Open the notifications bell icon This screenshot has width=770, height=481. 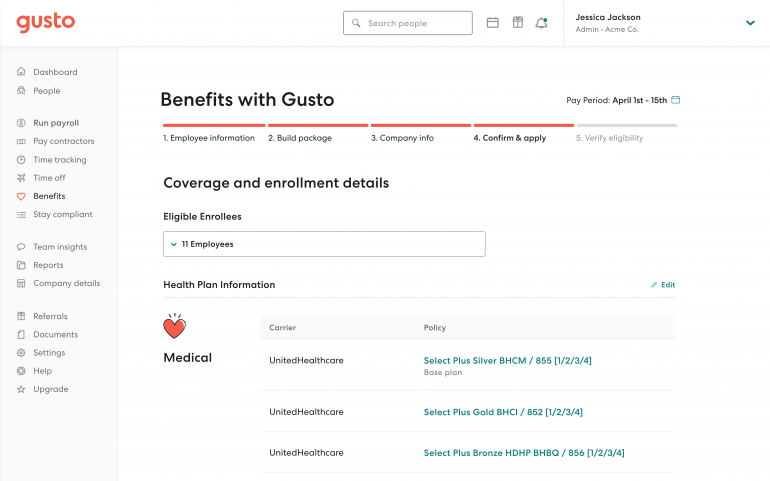(541, 23)
